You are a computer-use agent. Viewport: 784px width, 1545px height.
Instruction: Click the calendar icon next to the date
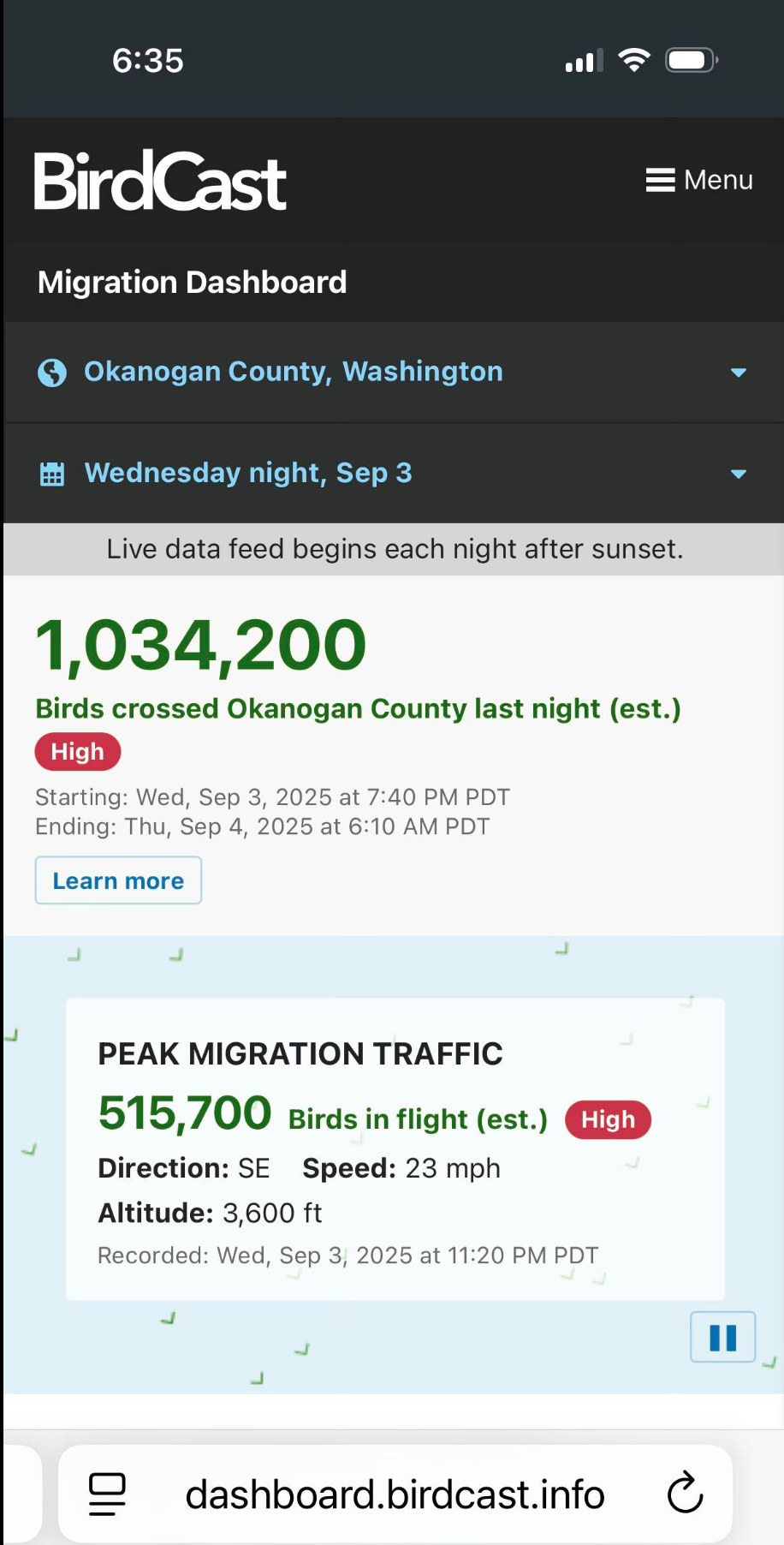51,473
